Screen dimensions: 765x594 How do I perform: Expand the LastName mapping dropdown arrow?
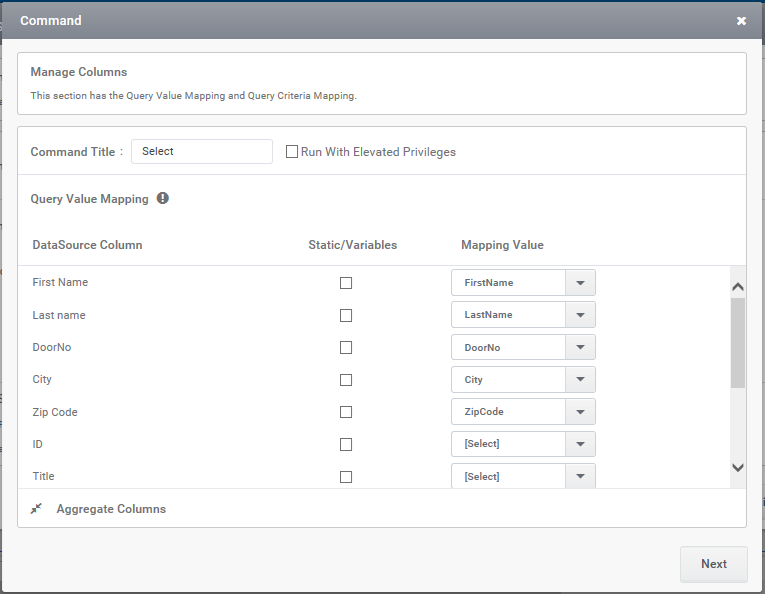click(x=580, y=315)
